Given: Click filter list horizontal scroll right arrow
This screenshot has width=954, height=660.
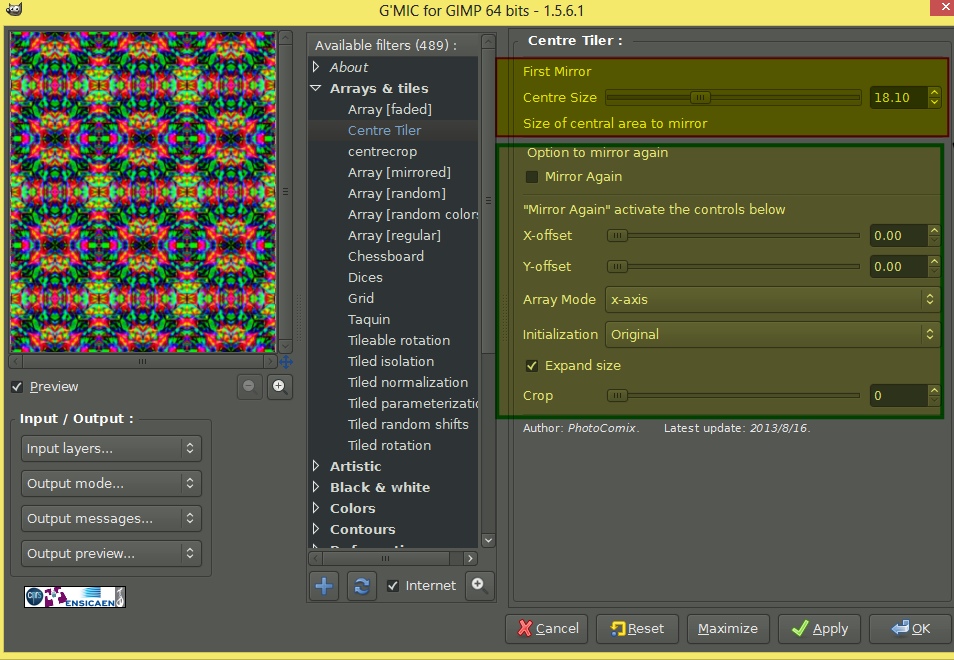Looking at the screenshot, I should tap(470, 558).
